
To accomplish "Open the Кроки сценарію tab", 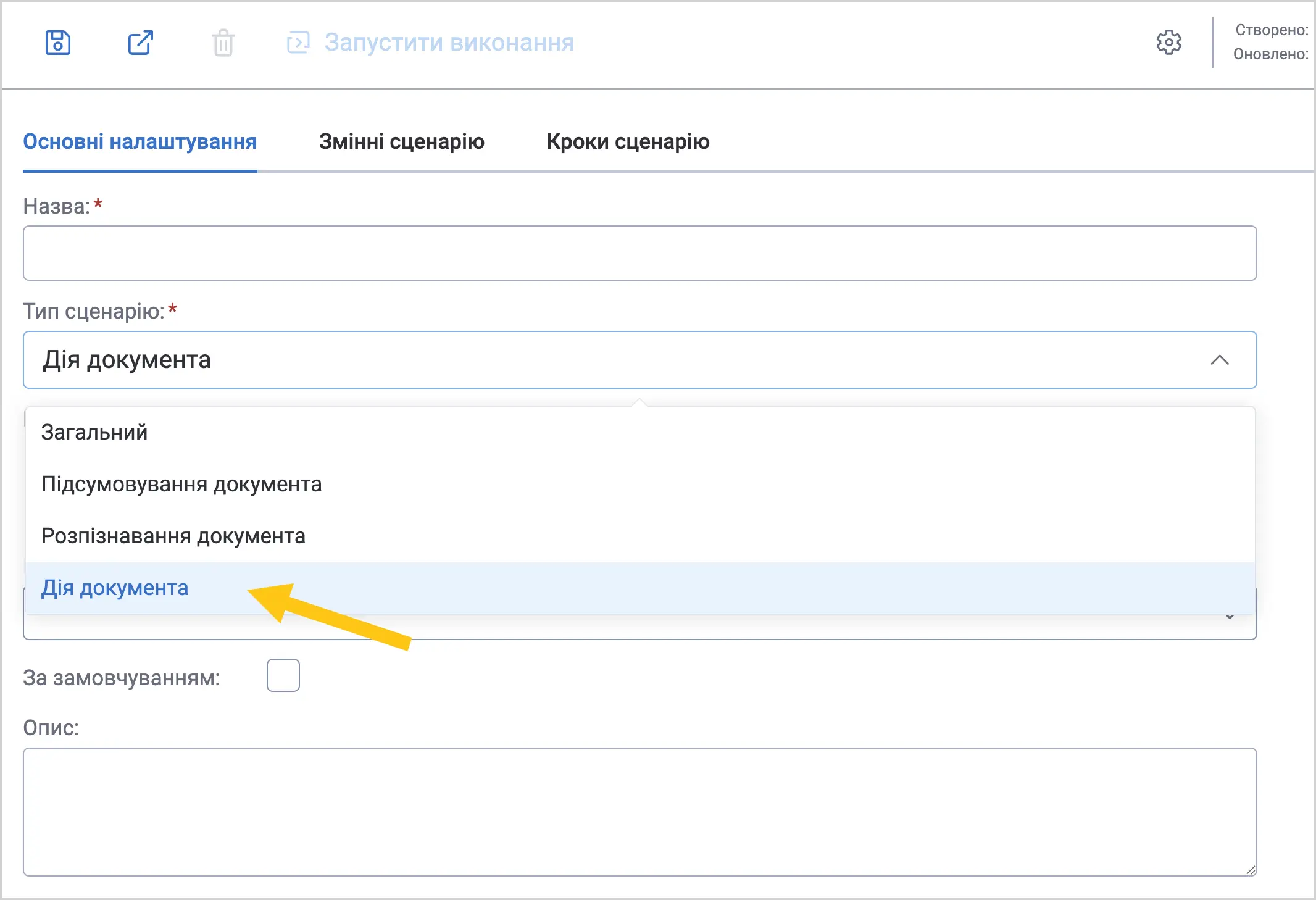I will coord(628,142).
